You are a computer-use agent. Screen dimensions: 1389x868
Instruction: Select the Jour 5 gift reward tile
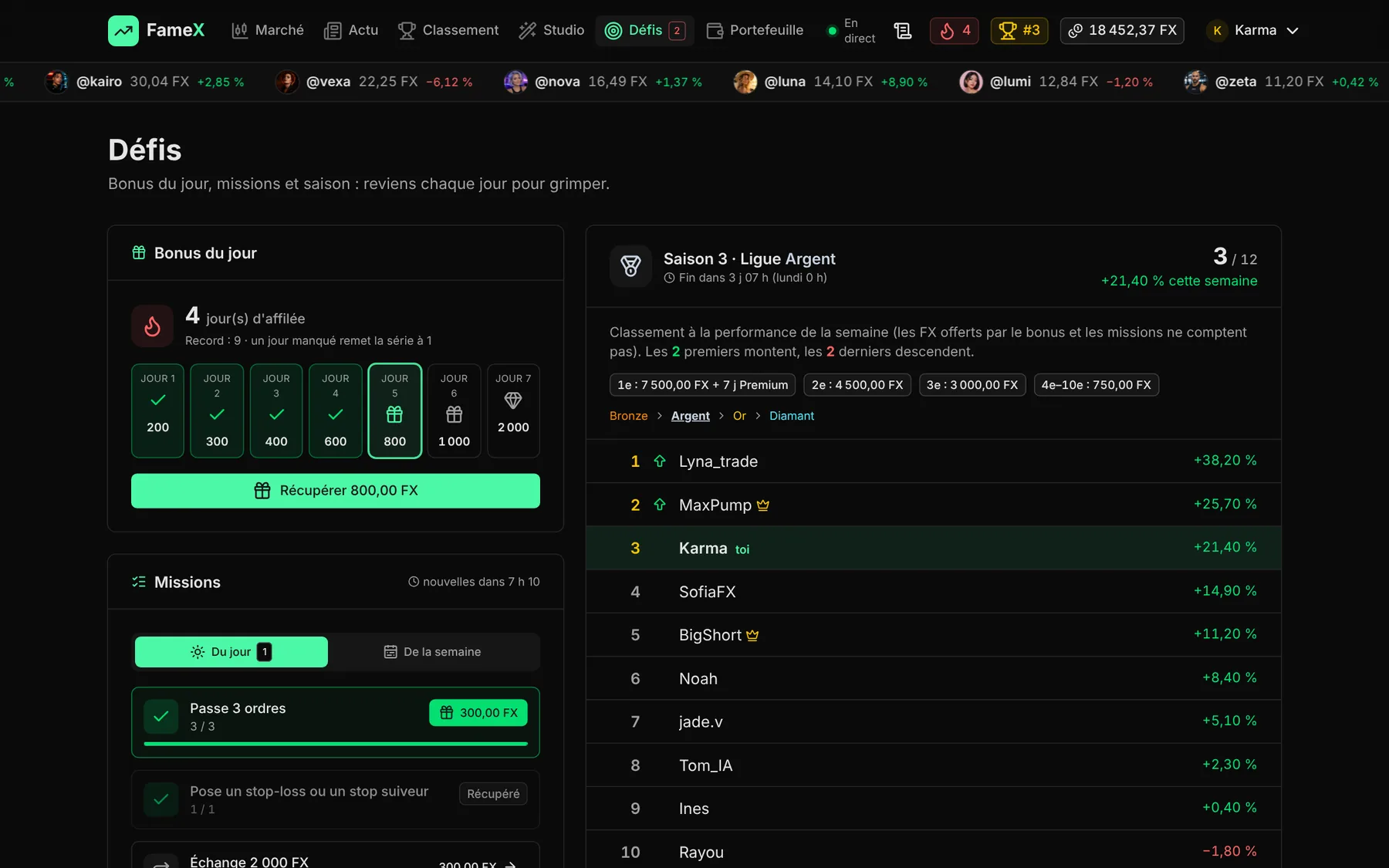tap(394, 410)
